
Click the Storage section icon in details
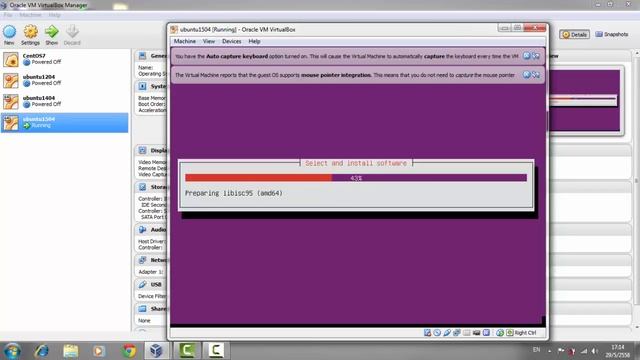click(142, 187)
